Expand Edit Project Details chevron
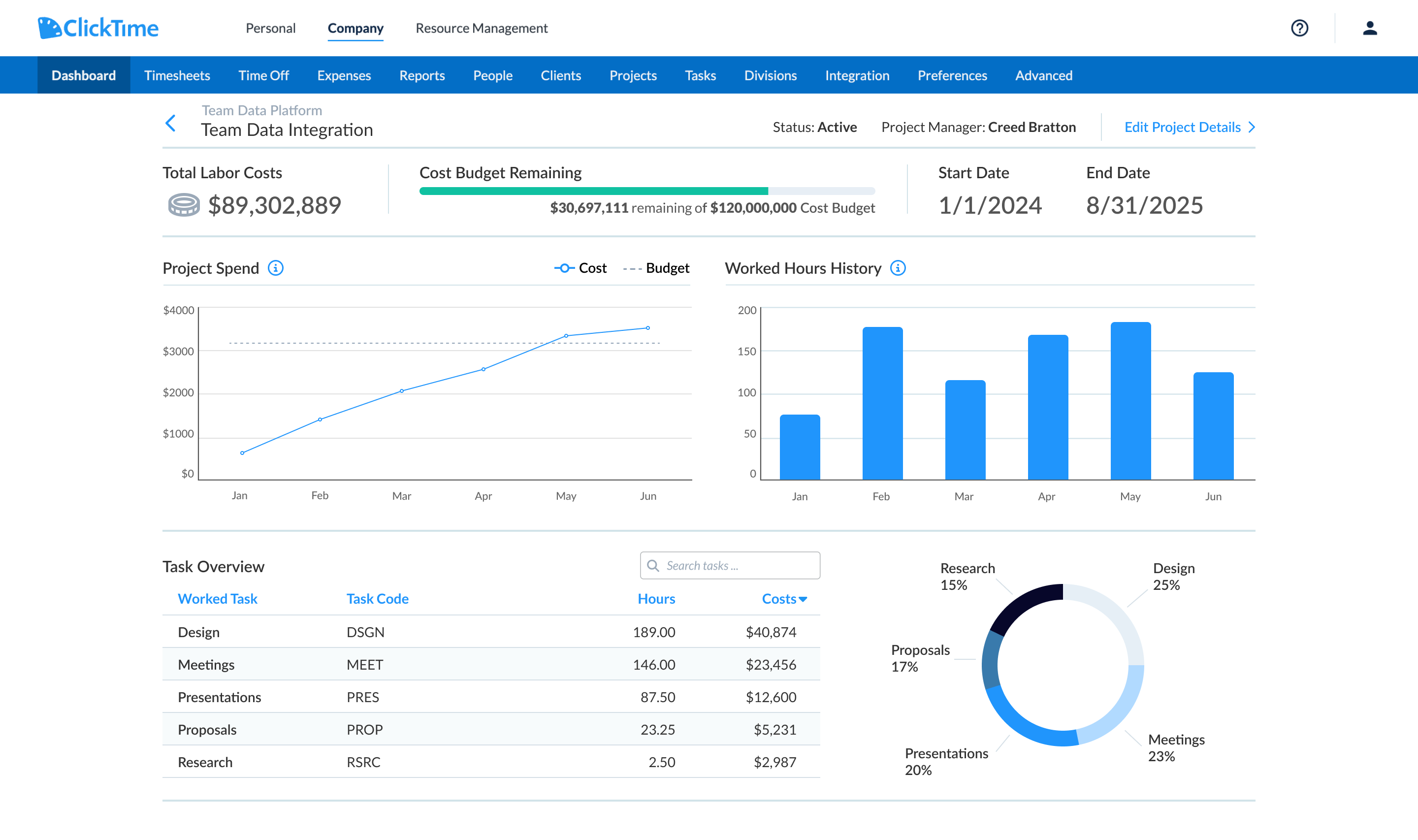The width and height of the screenshot is (1418, 840). (x=1252, y=127)
